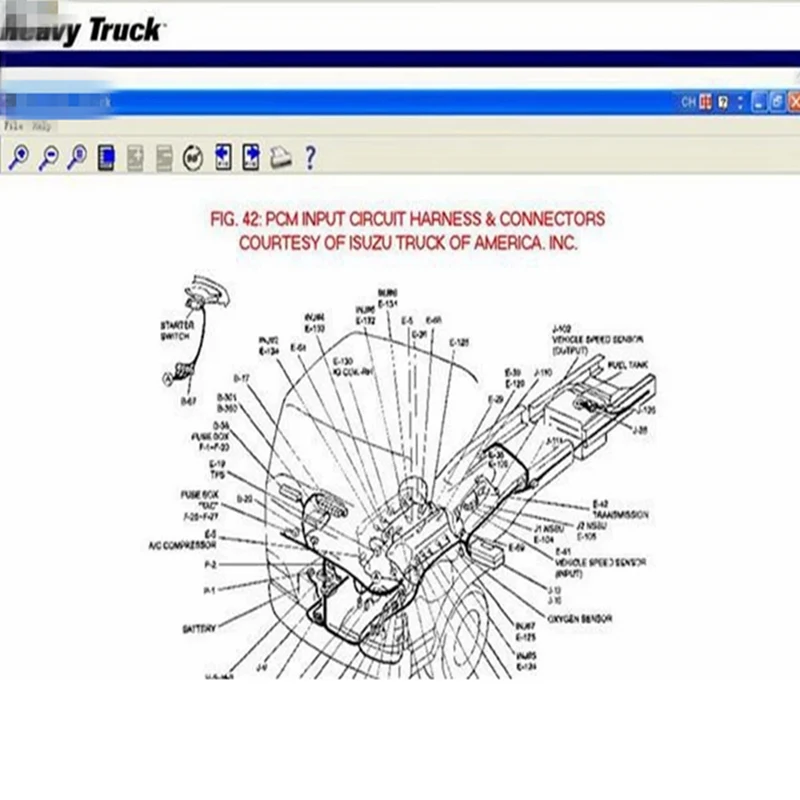Zoom out with the minus magnifier icon
The image size is (800, 800).
49,157
